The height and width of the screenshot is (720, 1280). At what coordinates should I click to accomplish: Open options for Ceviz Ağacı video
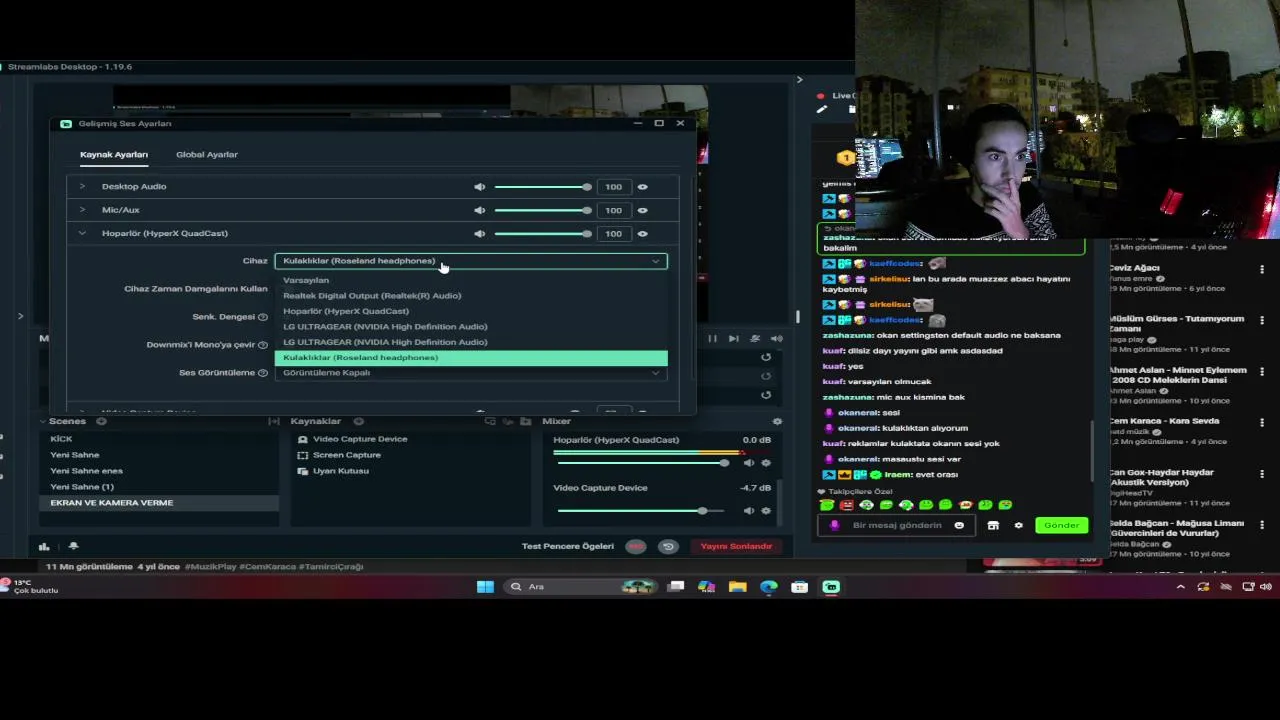pyautogui.click(x=1262, y=269)
